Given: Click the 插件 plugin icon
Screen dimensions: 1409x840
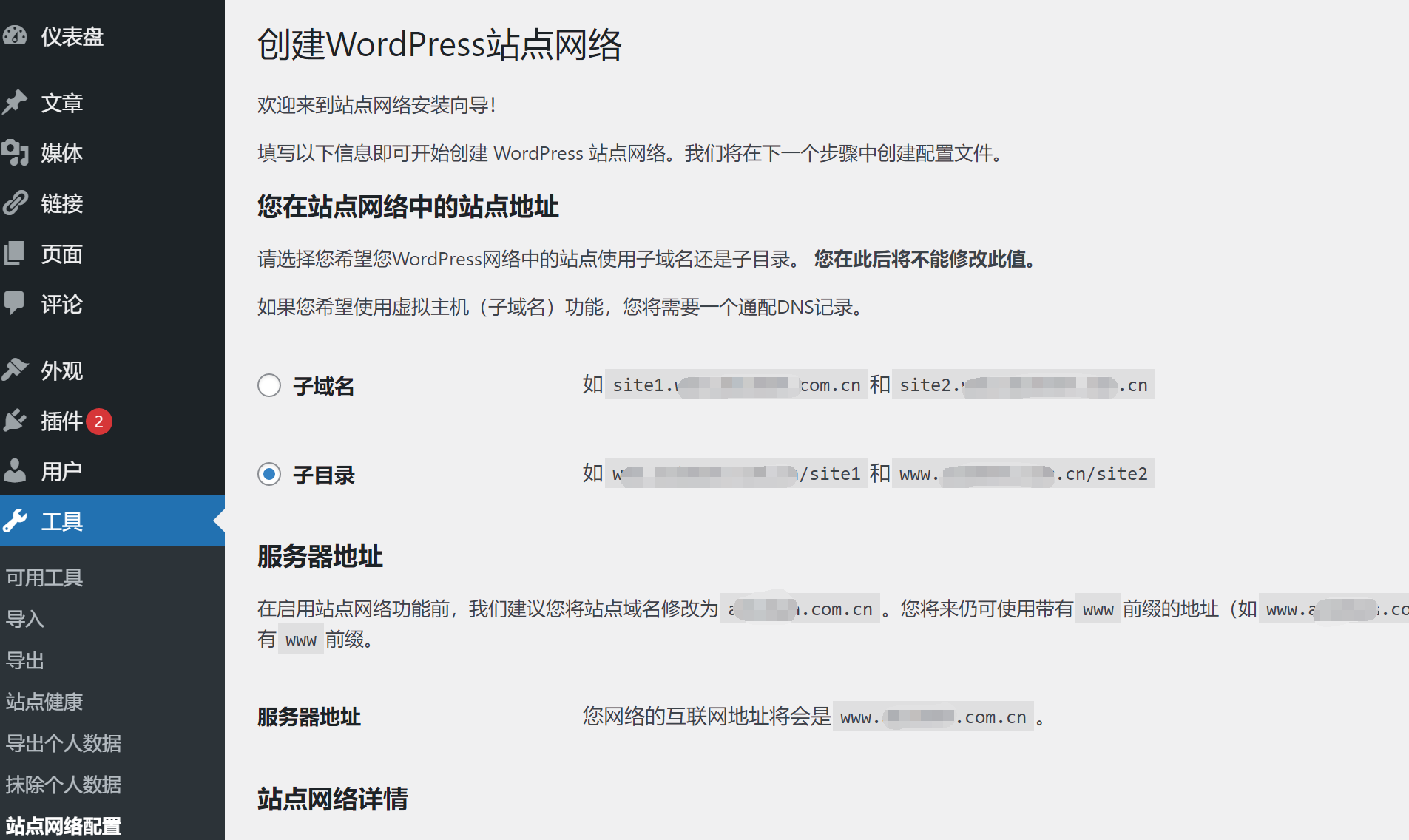Looking at the screenshot, I should click(x=16, y=421).
